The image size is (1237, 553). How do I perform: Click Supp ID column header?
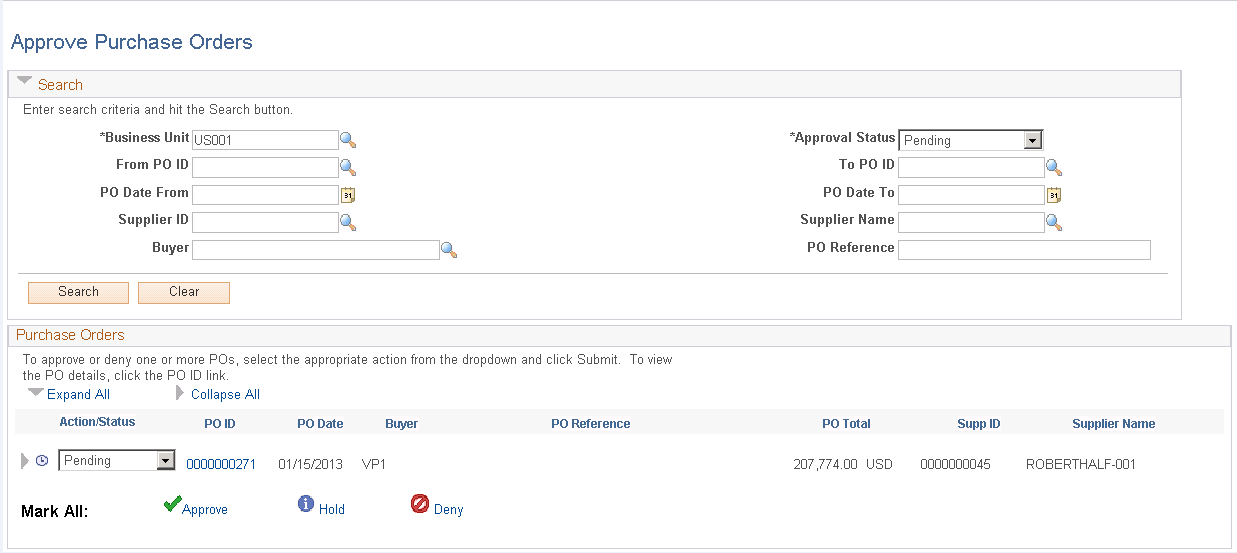click(979, 424)
